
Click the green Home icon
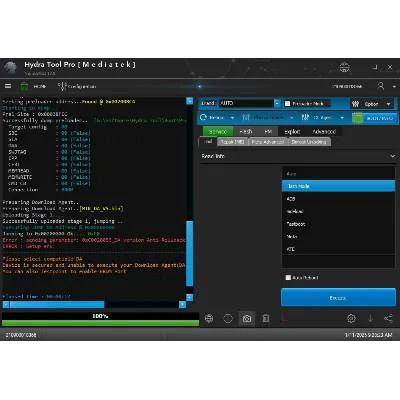[24, 86]
